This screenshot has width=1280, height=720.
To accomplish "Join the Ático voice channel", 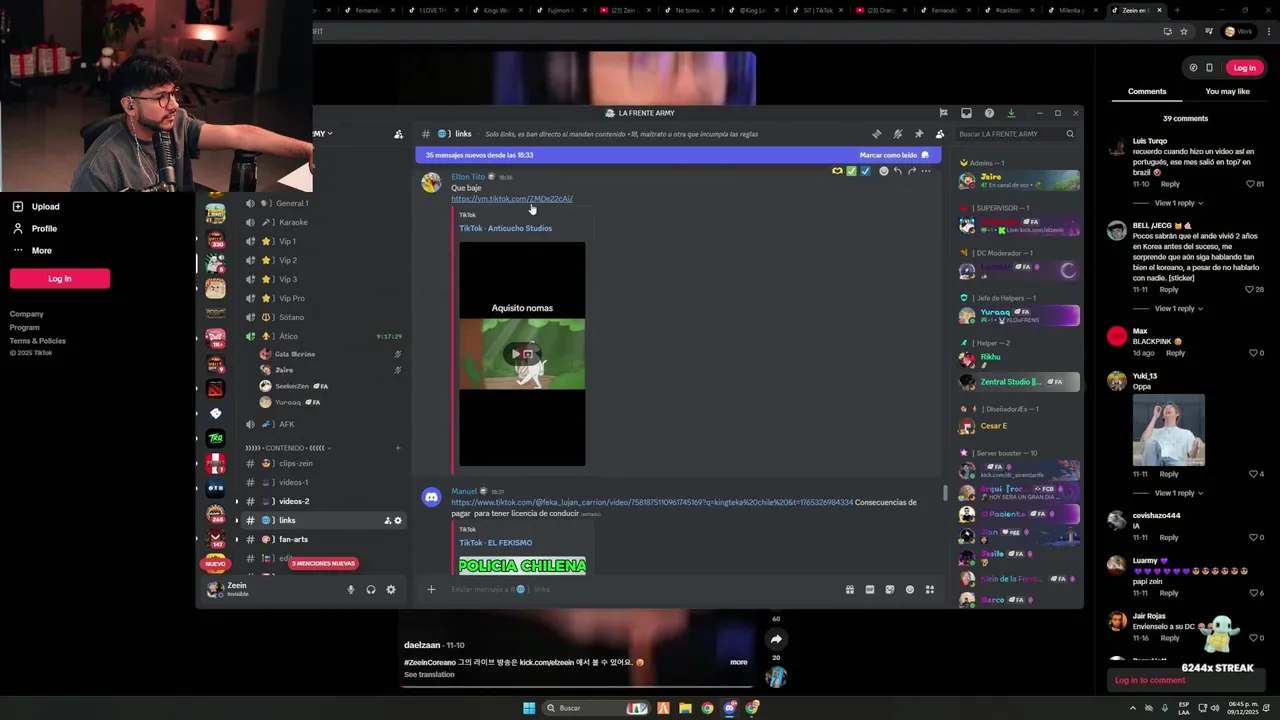I will pyautogui.click(x=326, y=336).
